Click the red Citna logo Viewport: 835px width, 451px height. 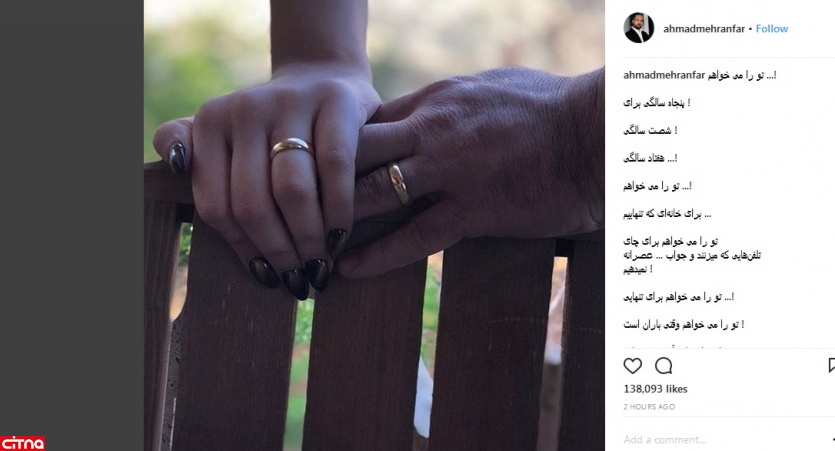tap(22, 443)
